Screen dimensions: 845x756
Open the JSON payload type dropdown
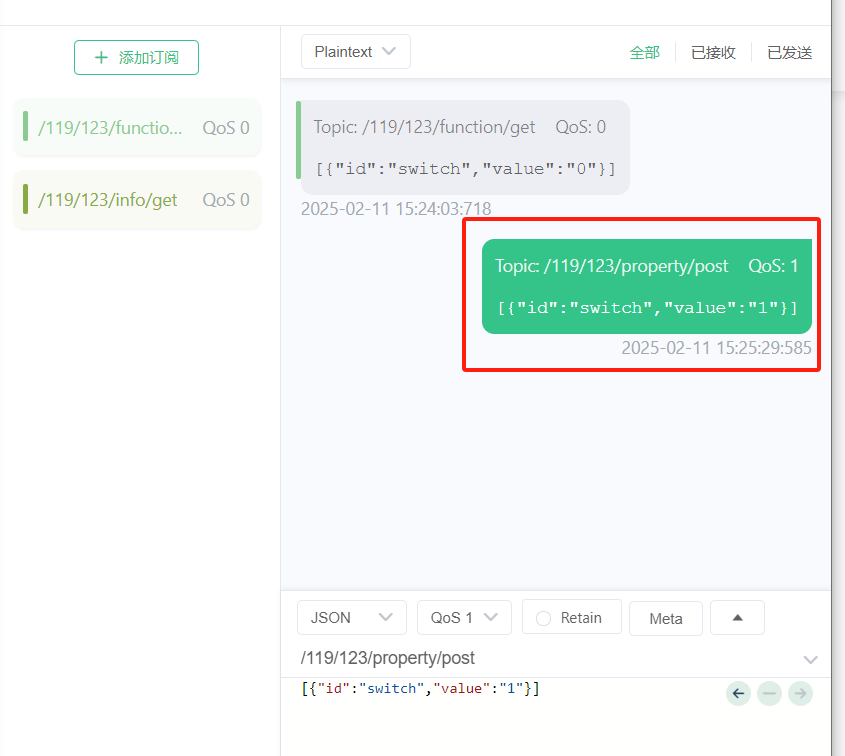[x=351, y=618]
